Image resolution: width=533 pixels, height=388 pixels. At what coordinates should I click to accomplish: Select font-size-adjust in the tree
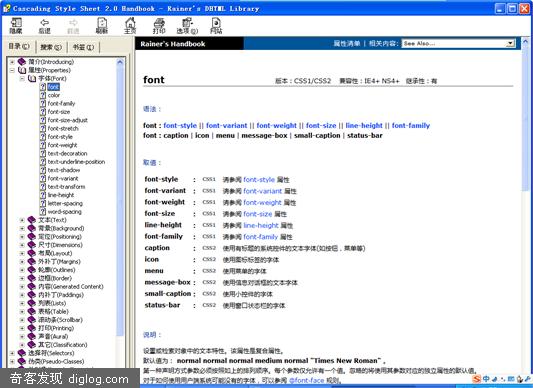pyautogui.click(x=68, y=120)
